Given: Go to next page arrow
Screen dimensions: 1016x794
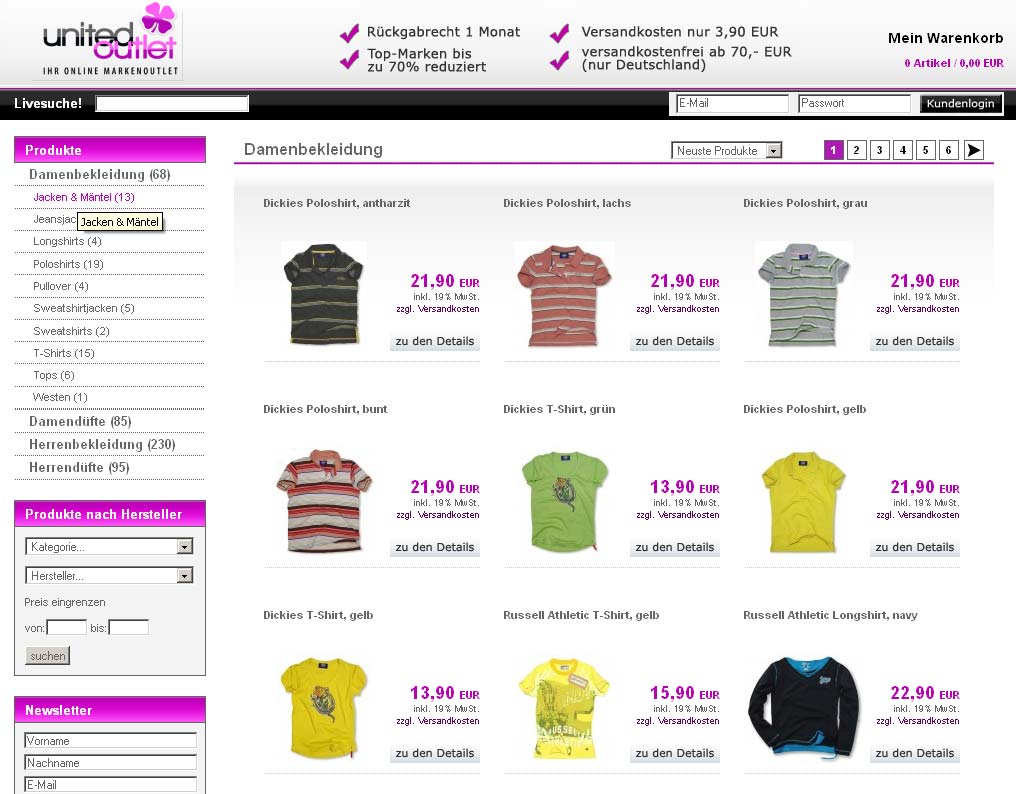Looking at the screenshot, I should tap(973, 150).
